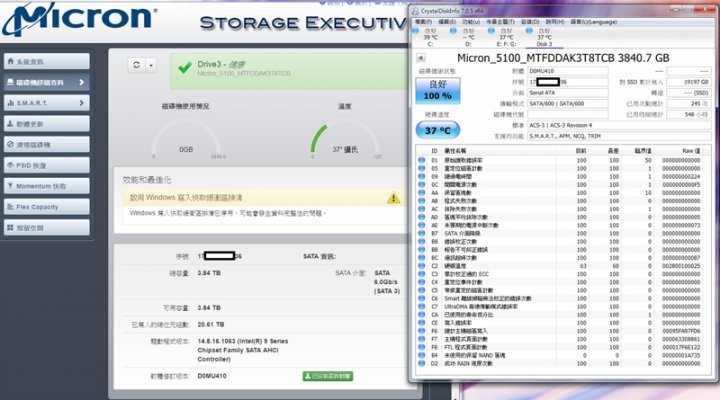Open sanitize drive with prohibition icon

[47, 144]
